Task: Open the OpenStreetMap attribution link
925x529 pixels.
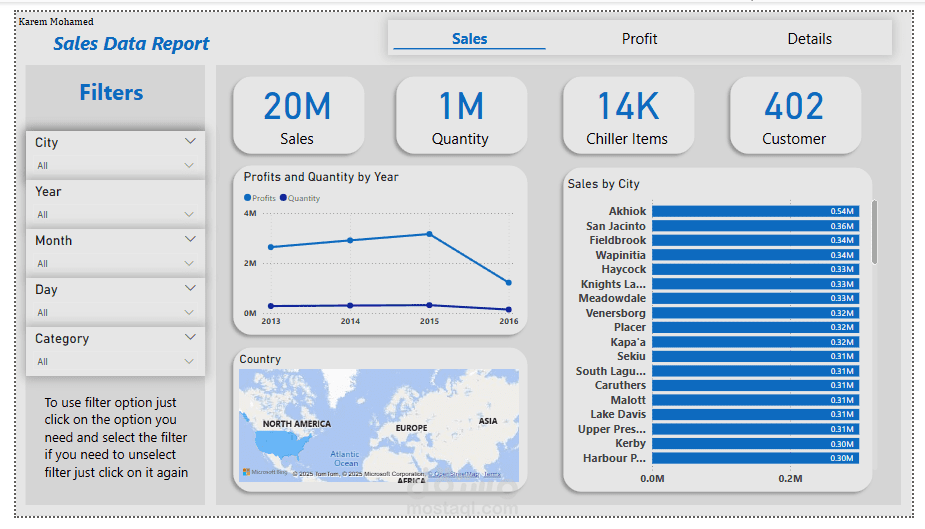Action: pyautogui.click(x=455, y=474)
